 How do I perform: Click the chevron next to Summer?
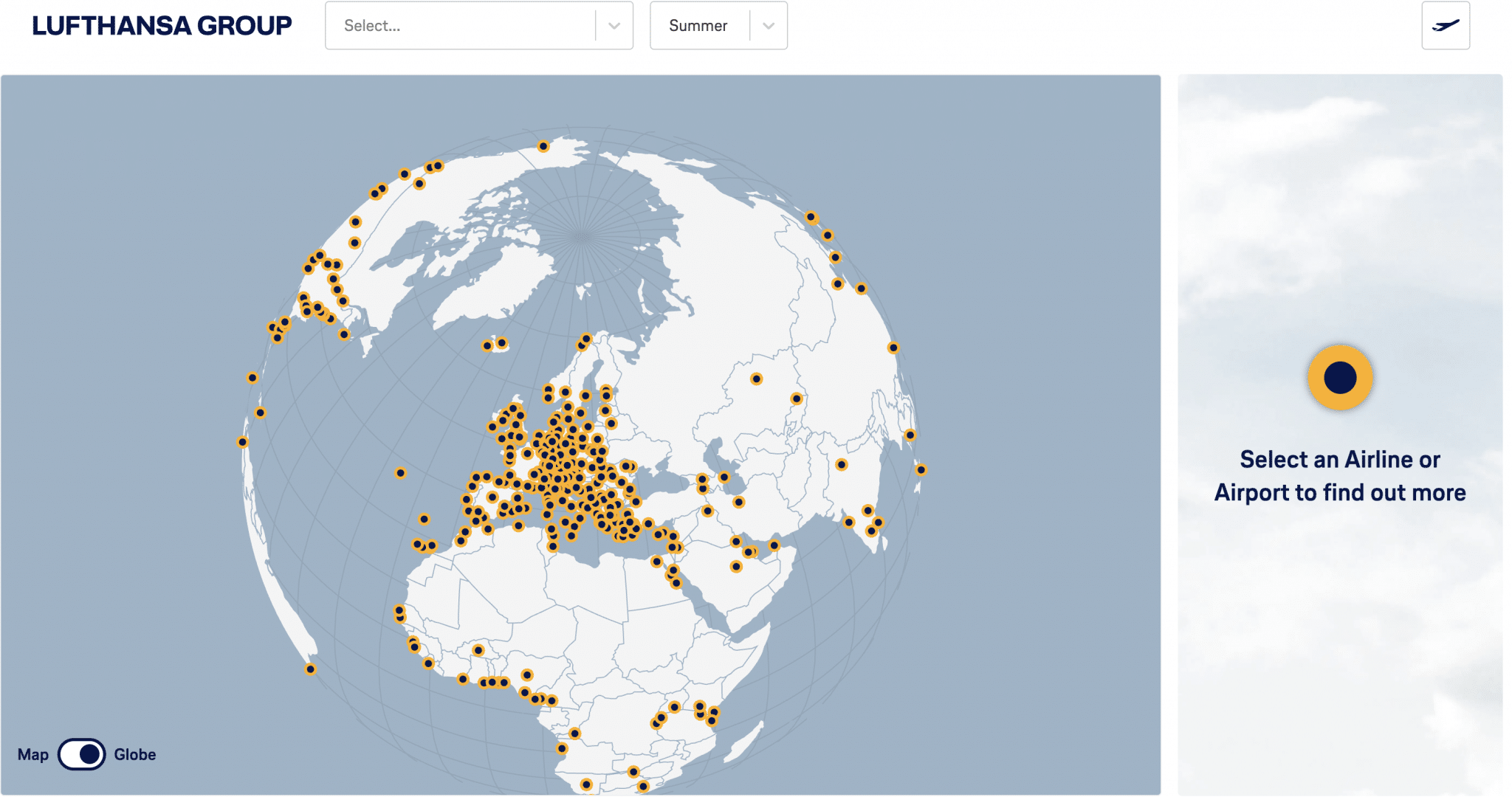(769, 26)
